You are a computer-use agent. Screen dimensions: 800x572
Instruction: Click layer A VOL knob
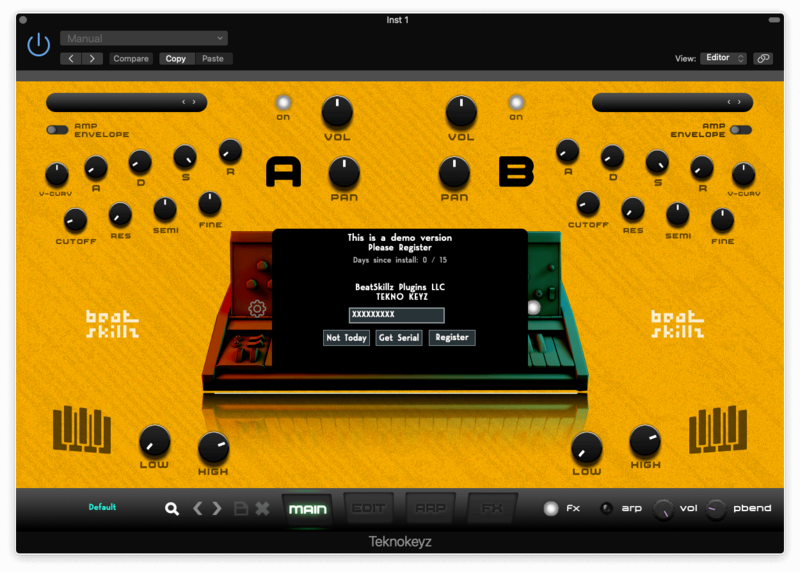(x=337, y=111)
